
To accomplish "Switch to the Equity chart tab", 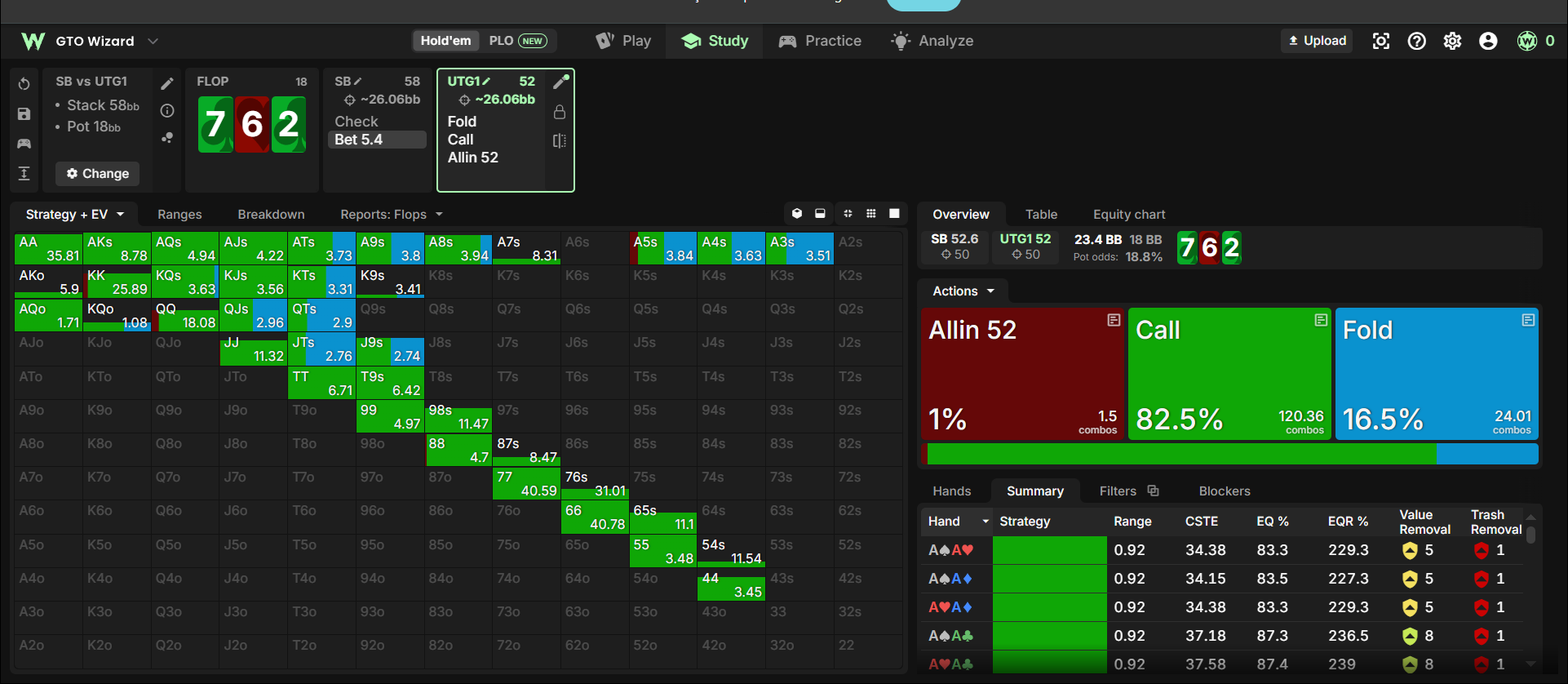I will point(1129,215).
